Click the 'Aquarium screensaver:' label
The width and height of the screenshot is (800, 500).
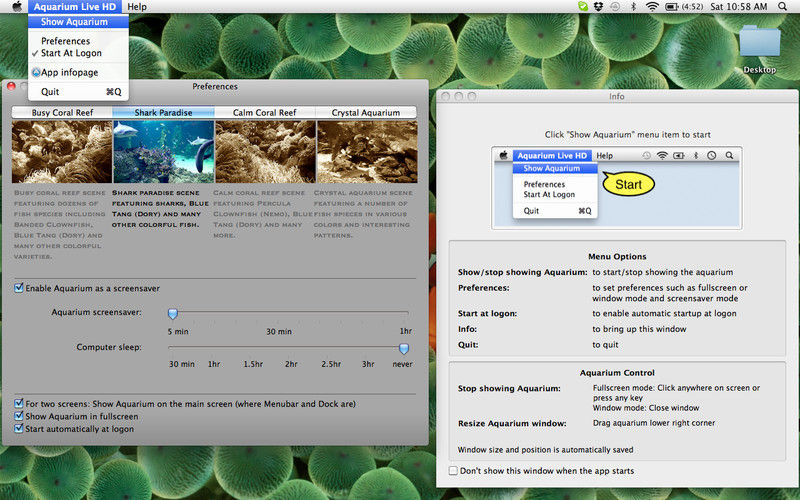coord(96,312)
